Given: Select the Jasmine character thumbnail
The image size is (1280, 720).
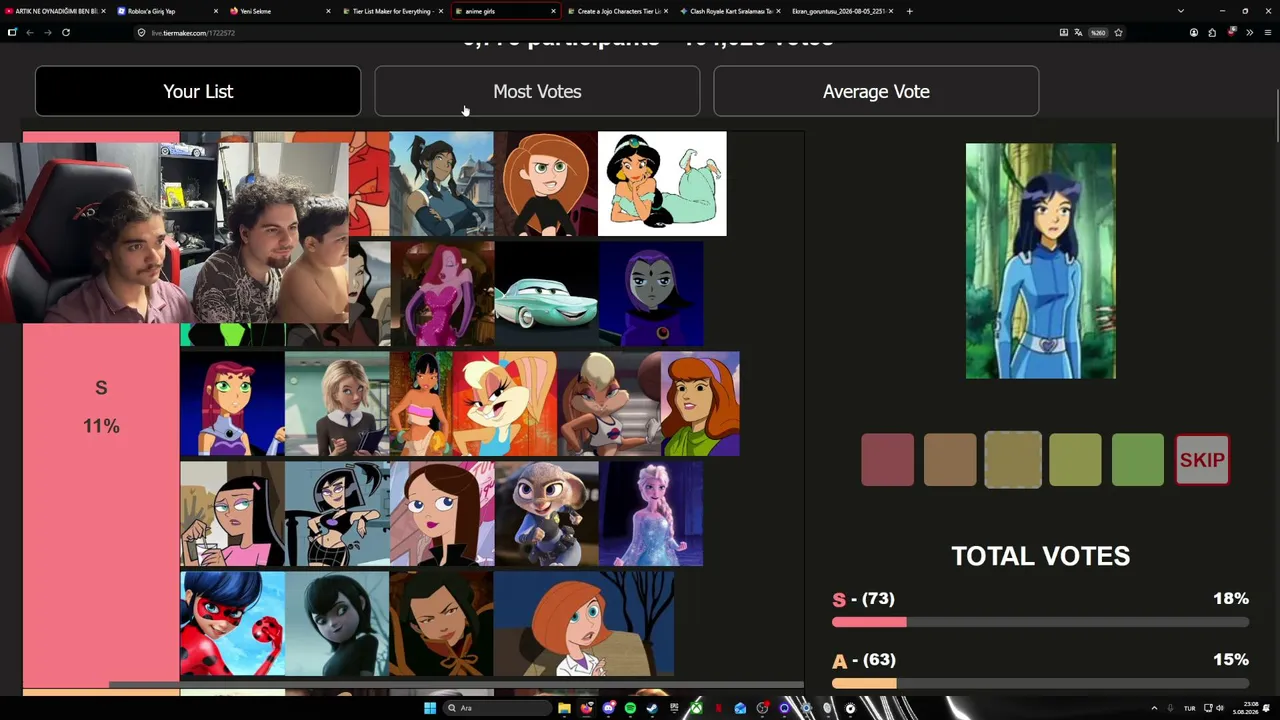Looking at the screenshot, I should (x=662, y=184).
